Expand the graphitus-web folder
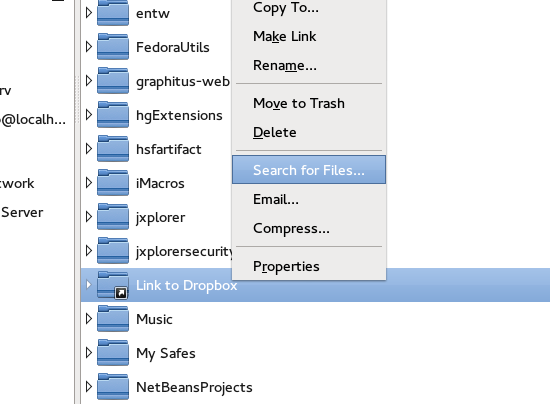This screenshot has width=550, height=404. [89, 81]
